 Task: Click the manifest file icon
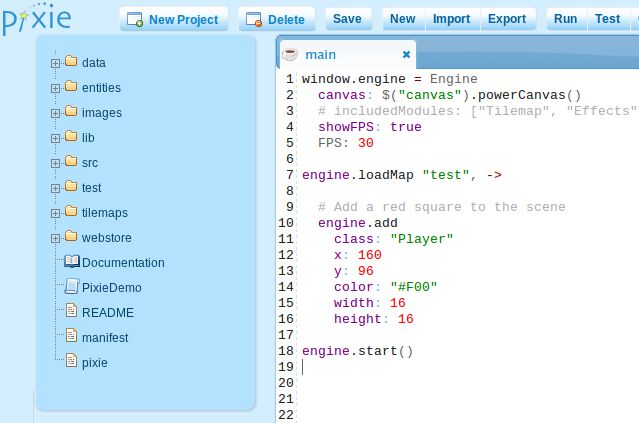[71, 335]
